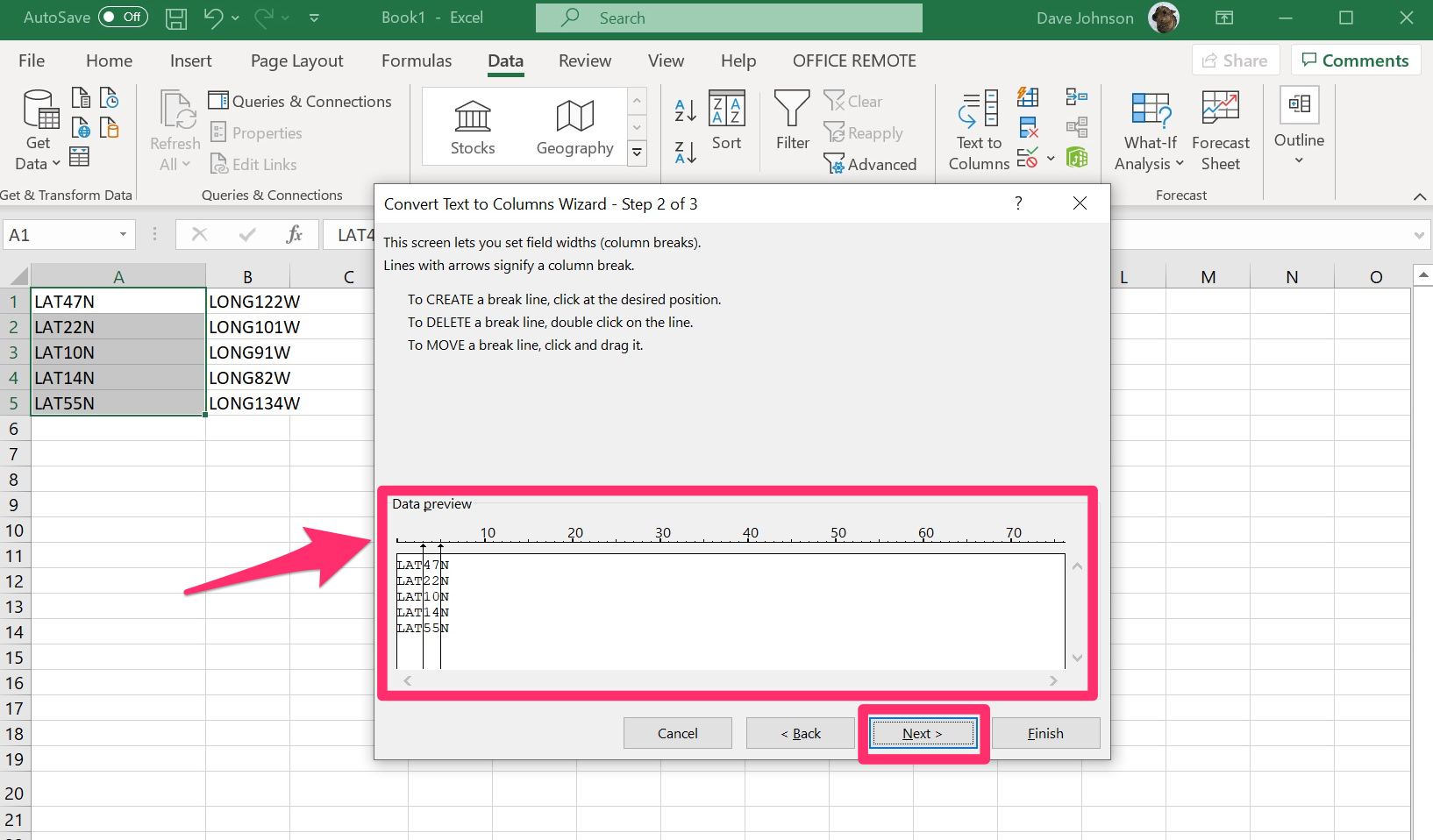Switch to the Home tab
The height and width of the screenshot is (840, 1433).
(x=109, y=61)
